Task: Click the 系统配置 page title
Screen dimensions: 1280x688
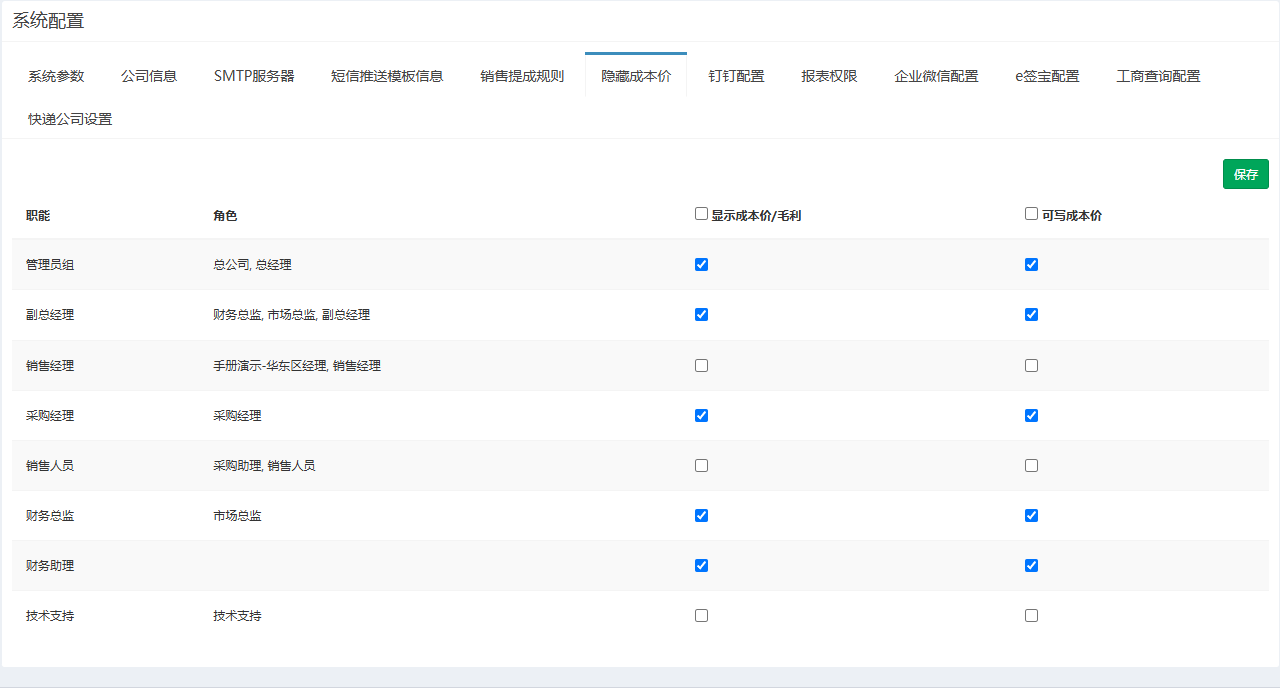Action: click(48, 21)
